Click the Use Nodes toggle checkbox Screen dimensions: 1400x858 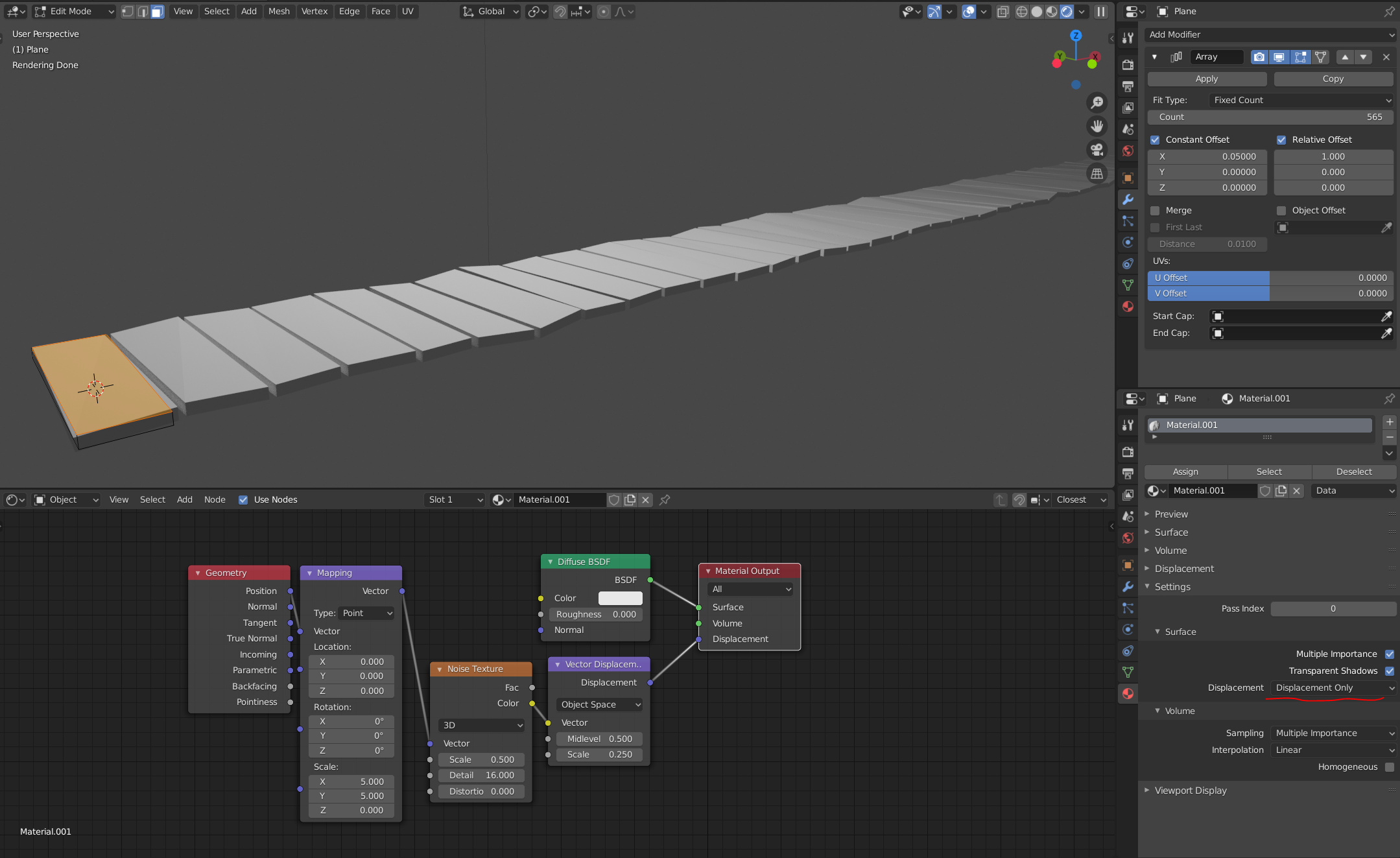pyautogui.click(x=243, y=499)
